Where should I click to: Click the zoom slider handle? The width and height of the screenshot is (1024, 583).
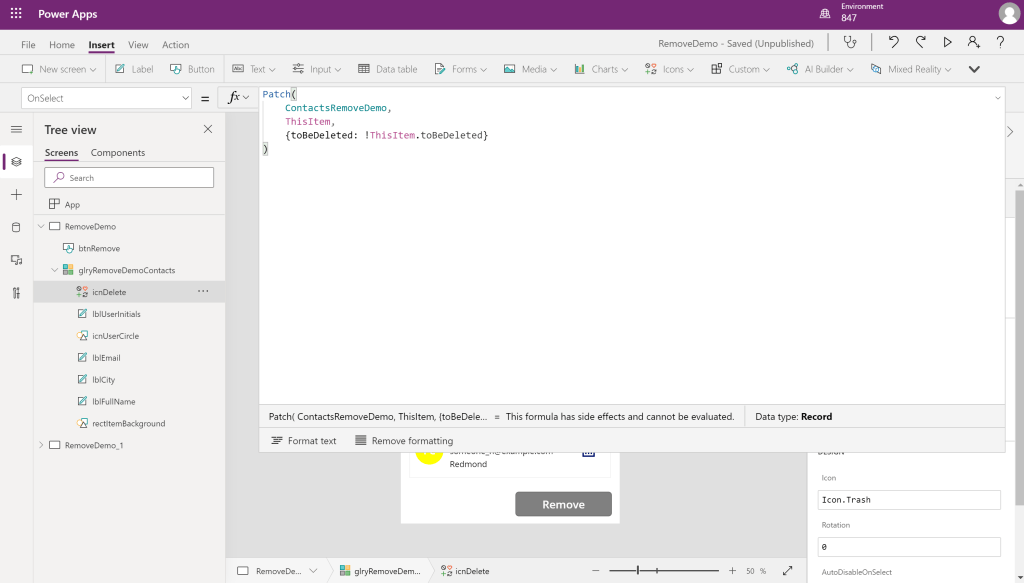pos(639,570)
